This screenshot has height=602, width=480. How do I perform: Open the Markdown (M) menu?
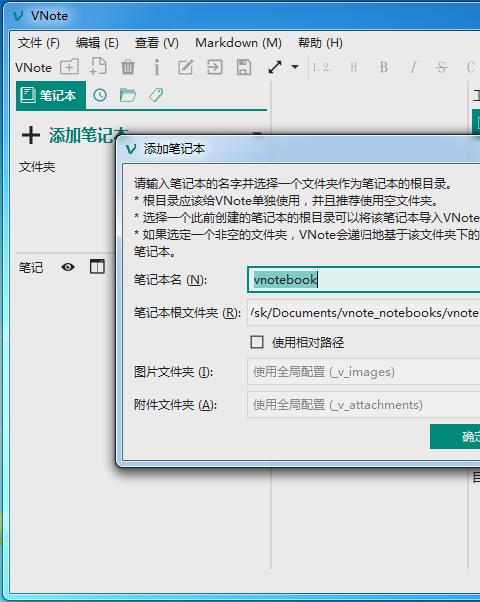(x=238, y=42)
